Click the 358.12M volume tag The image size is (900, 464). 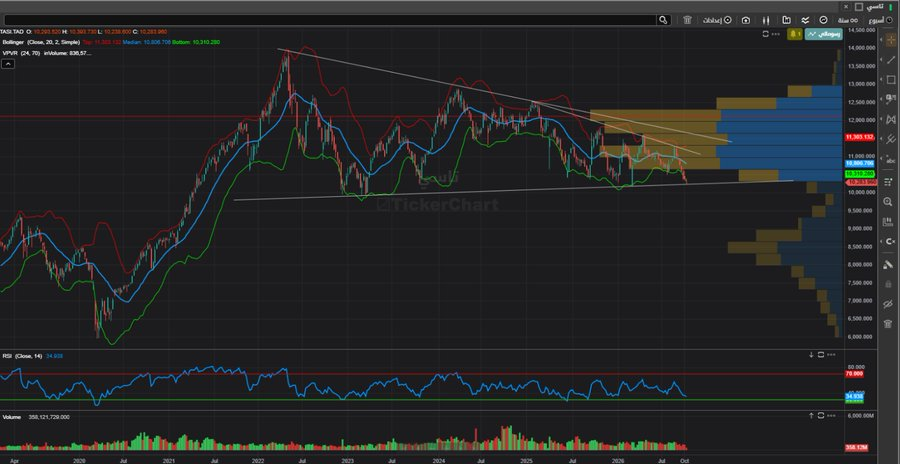pos(855,447)
